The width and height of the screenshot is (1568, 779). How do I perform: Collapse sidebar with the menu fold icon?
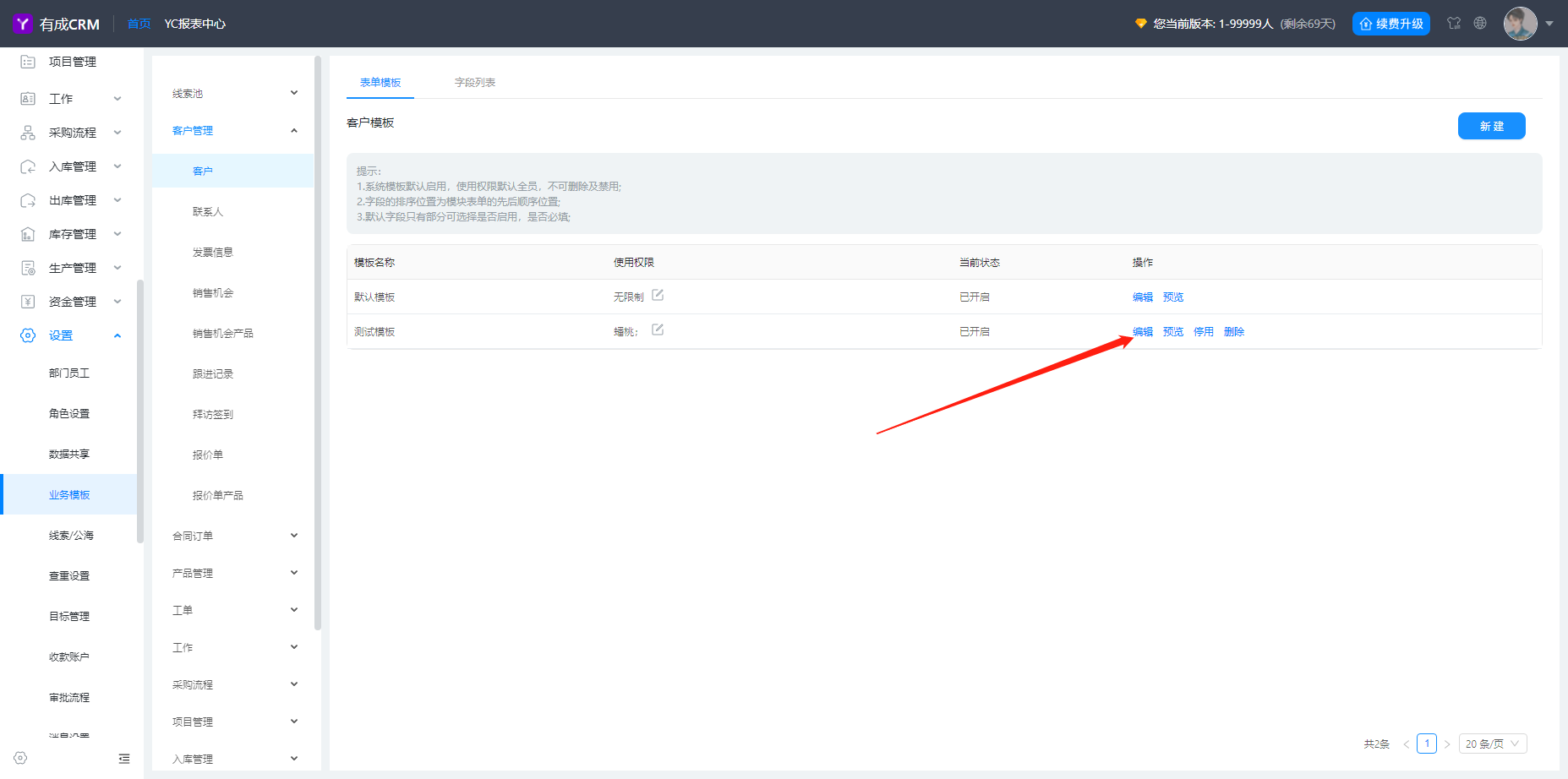click(x=124, y=758)
